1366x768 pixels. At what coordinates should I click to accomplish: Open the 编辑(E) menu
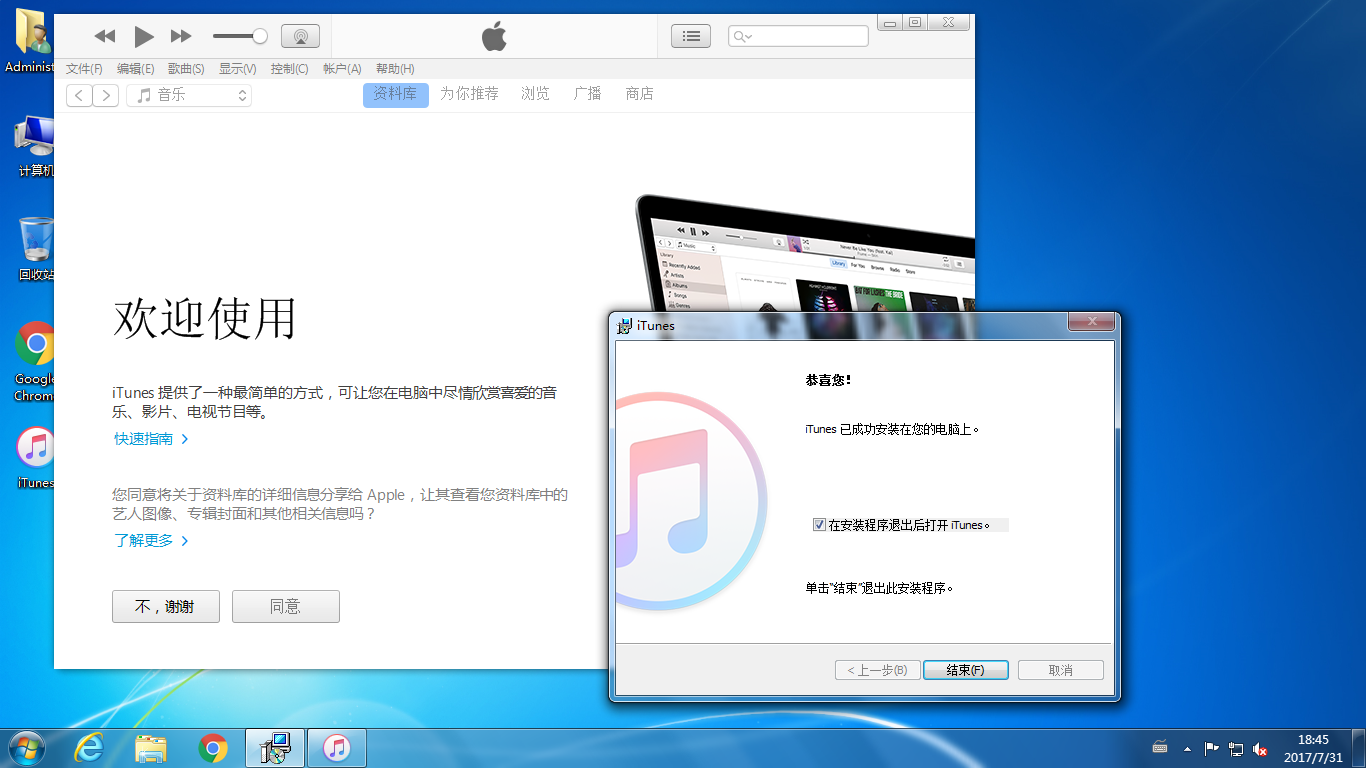(x=135, y=69)
